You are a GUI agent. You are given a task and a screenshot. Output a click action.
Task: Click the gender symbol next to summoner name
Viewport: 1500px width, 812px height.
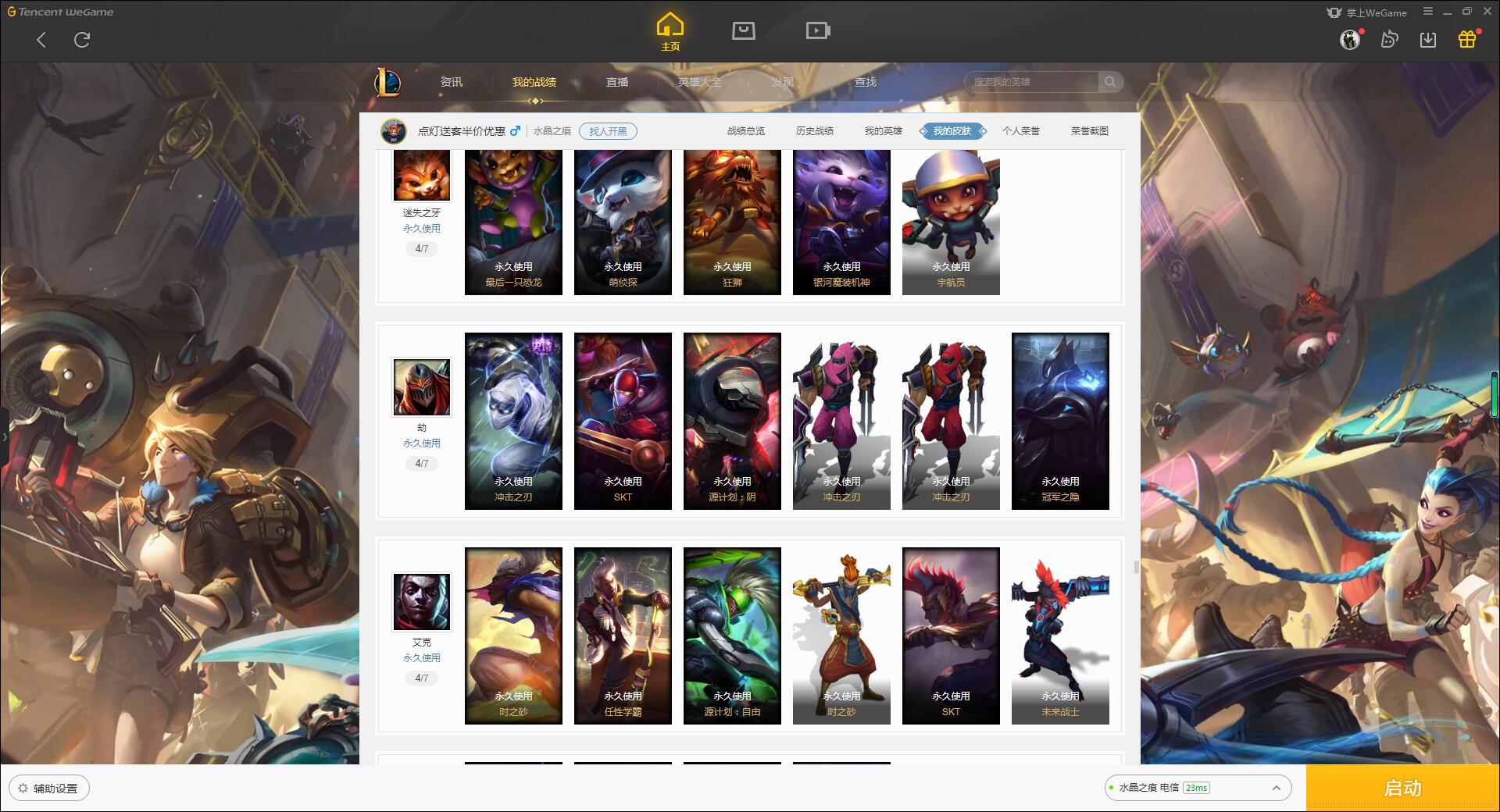click(515, 130)
